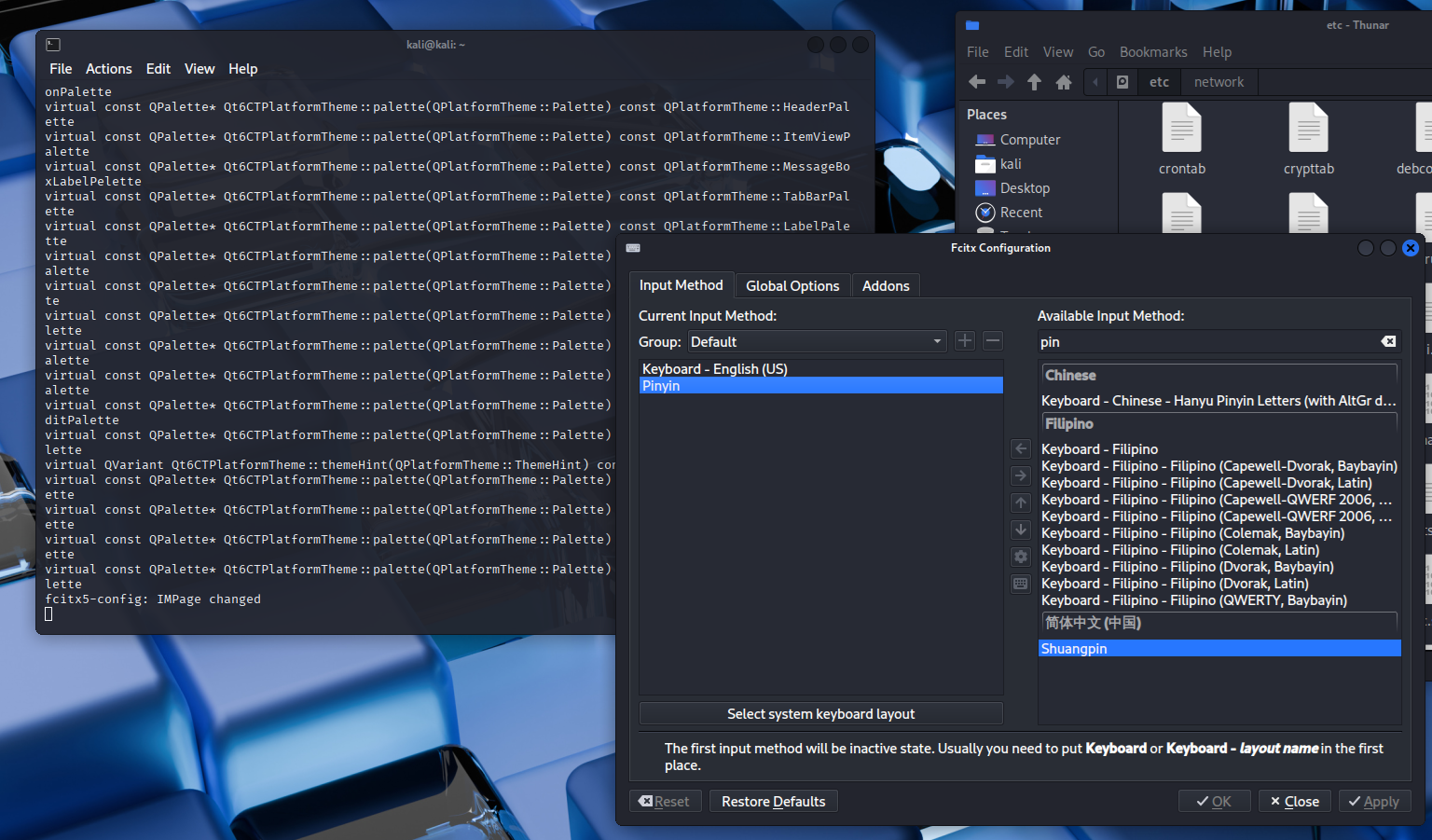
Task: Click the Computer entry in Thunar Places
Action: [x=1017, y=140]
